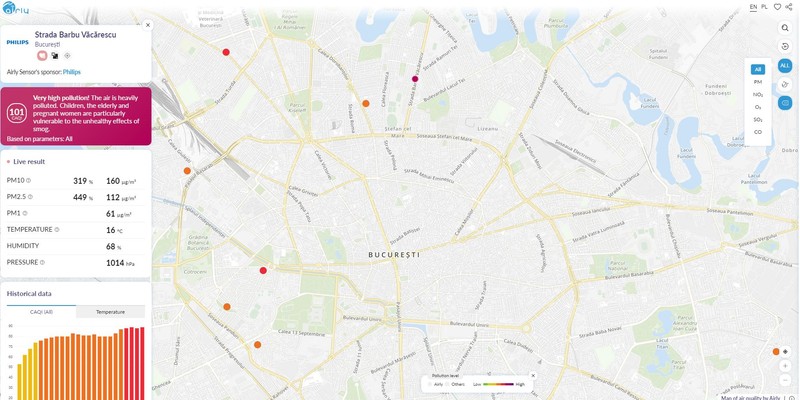Select the SO₂ pollutant filter

758,119
